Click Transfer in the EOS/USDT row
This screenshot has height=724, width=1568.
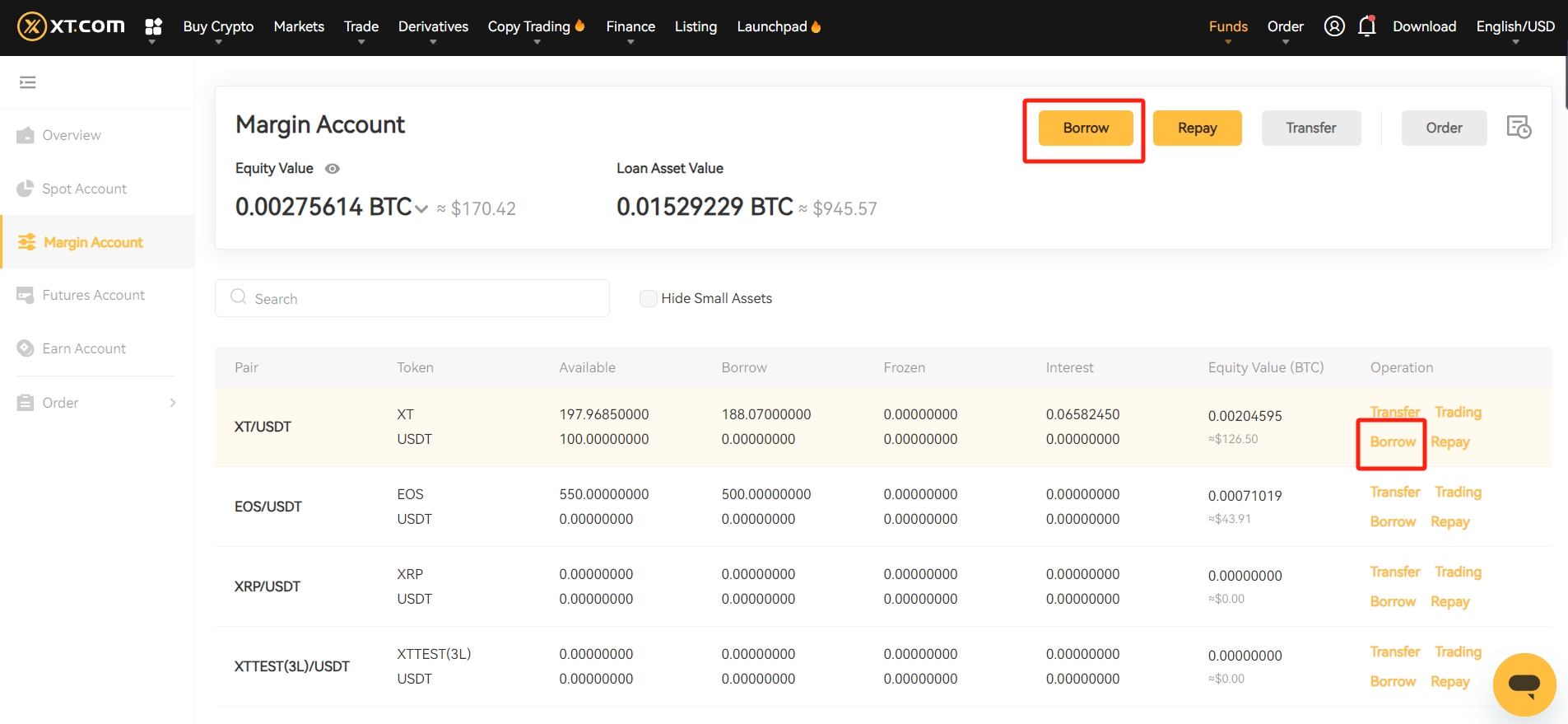[x=1395, y=492]
